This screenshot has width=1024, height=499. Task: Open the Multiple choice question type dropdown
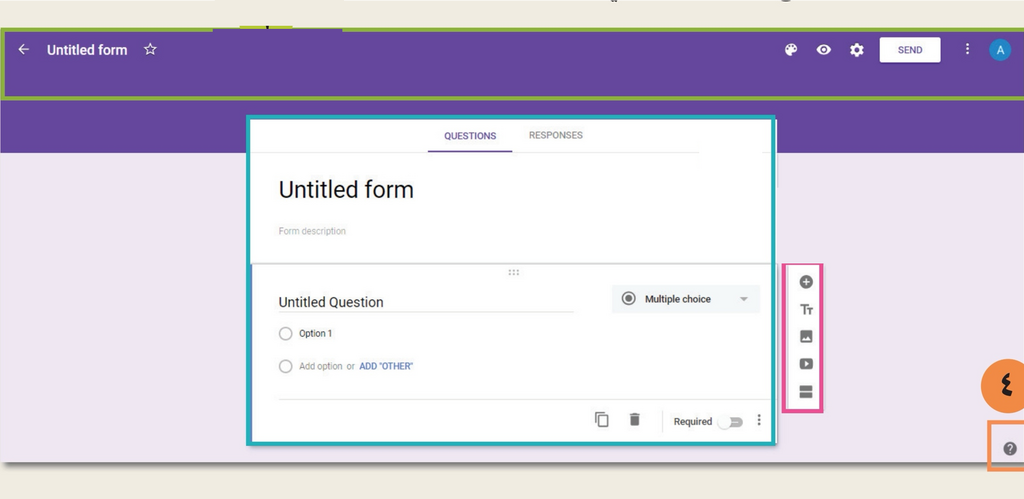(686, 299)
